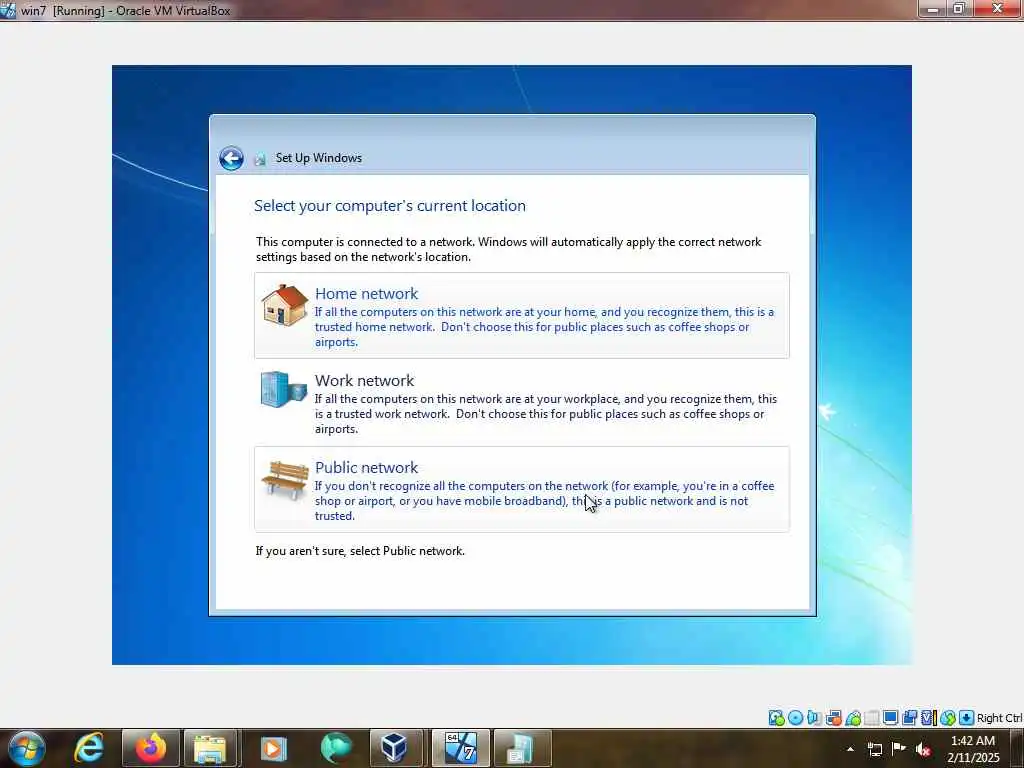Click the VirtualBox audio indicator

pyautogui.click(x=814, y=718)
